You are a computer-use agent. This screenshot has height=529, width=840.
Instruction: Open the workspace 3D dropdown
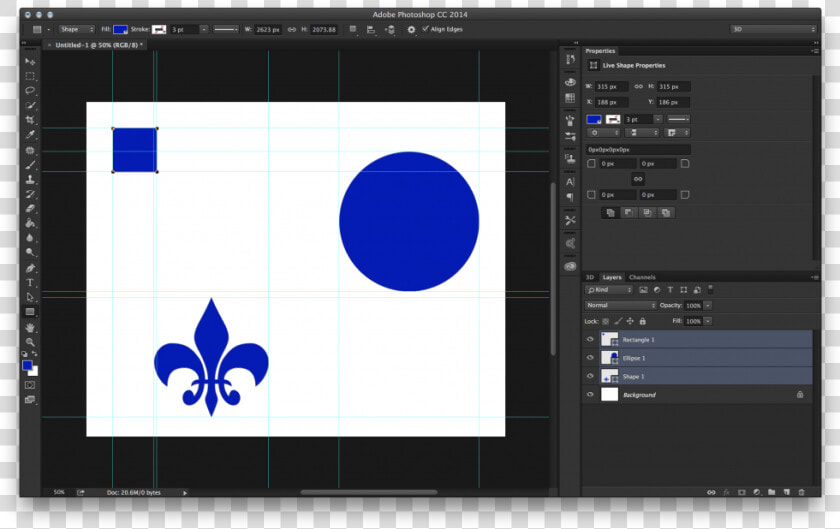(773, 29)
